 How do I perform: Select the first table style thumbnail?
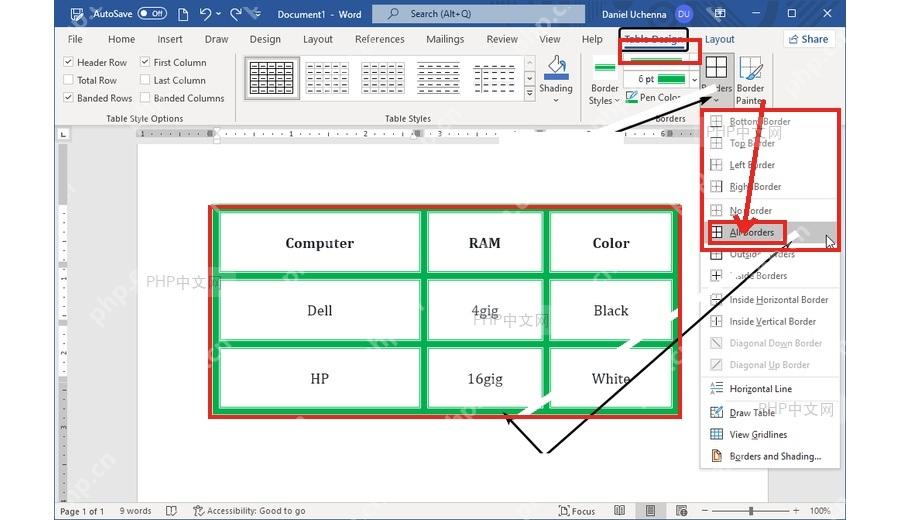coord(271,78)
